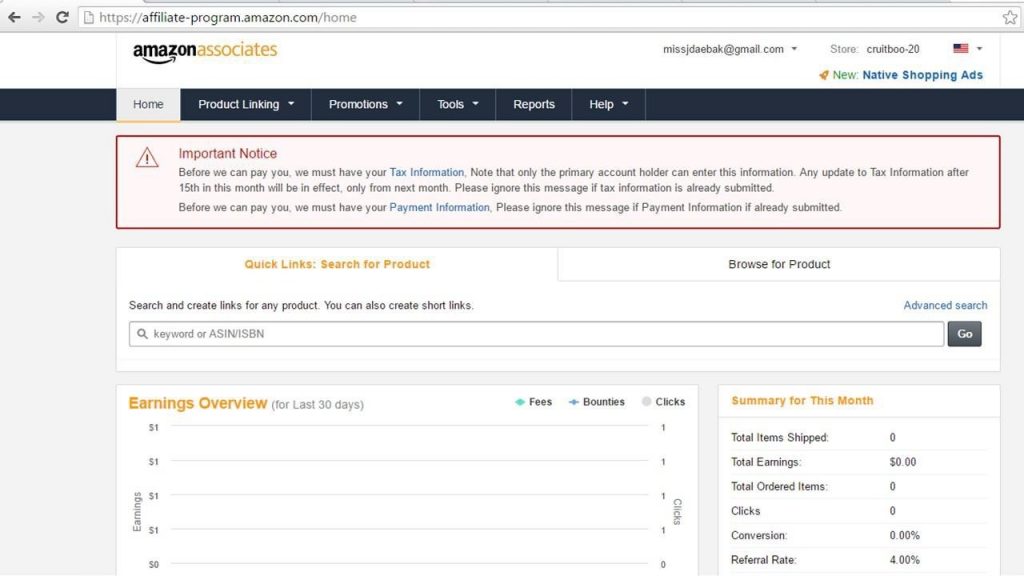The image size is (1024, 576).
Task: Click the browser forward arrow
Action: pyautogui.click(x=39, y=18)
